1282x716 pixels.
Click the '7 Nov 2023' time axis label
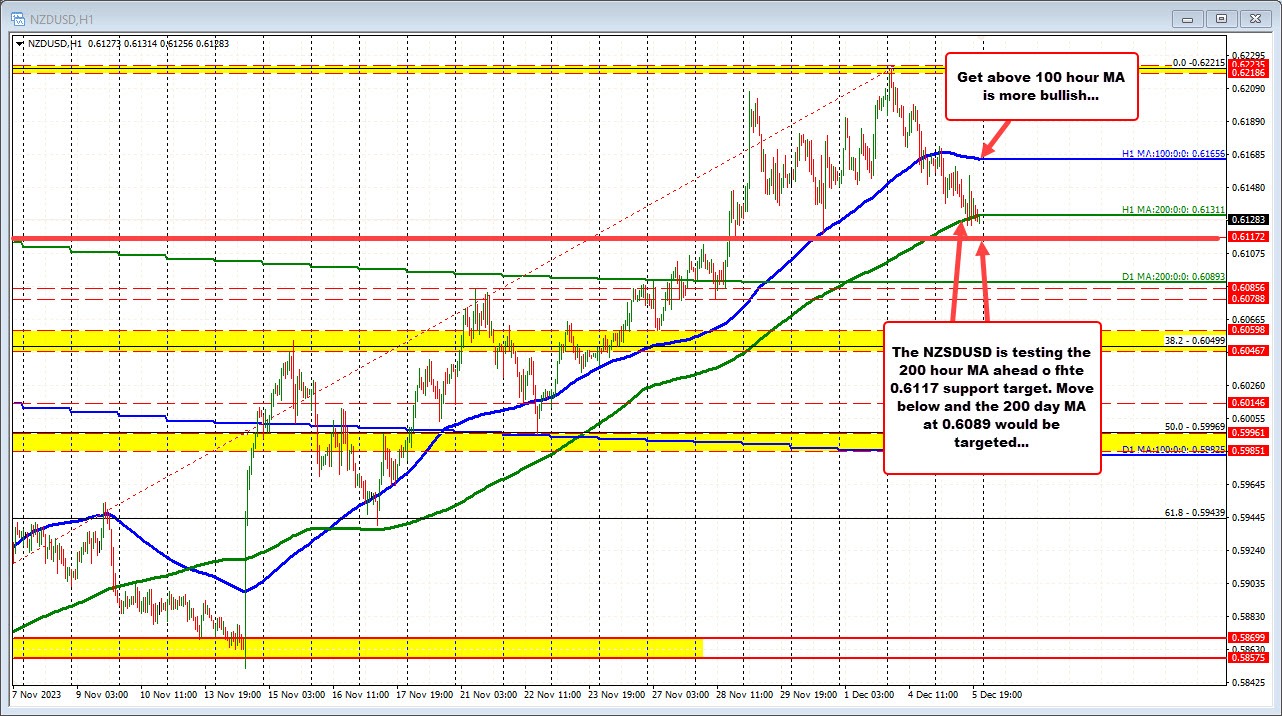point(38,692)
